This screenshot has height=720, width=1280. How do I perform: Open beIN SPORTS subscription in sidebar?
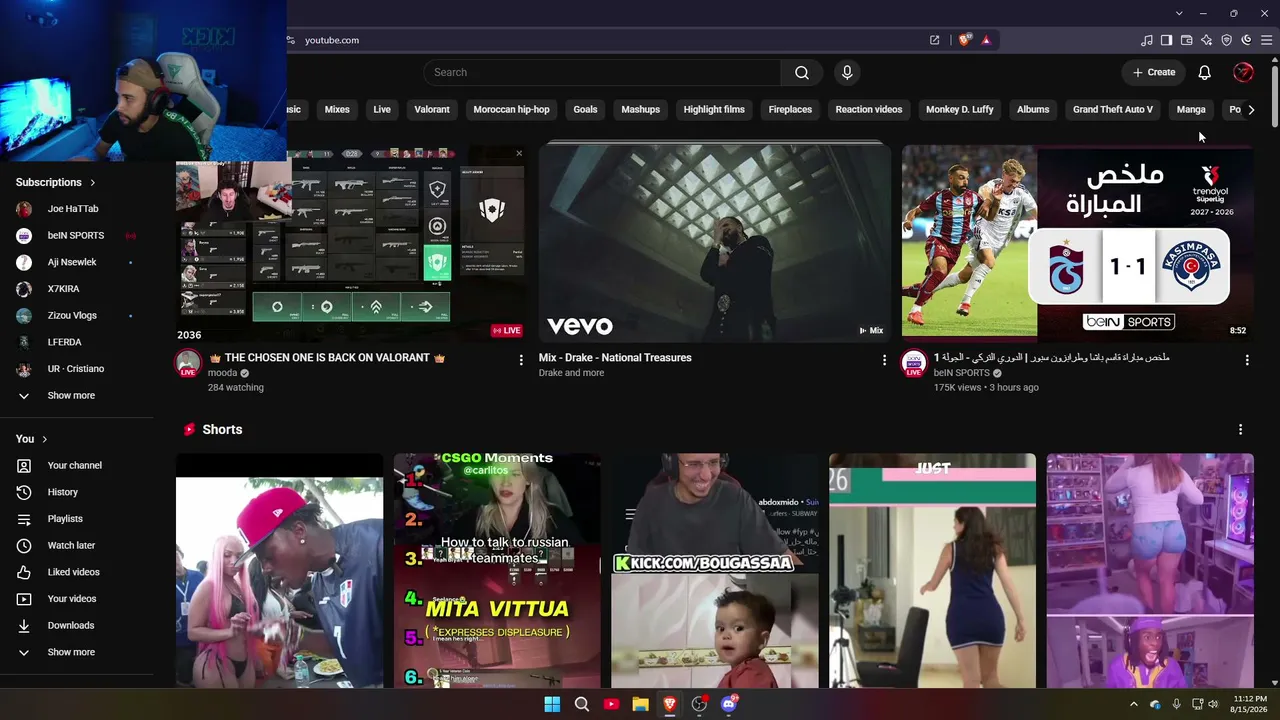pos(77,235)
